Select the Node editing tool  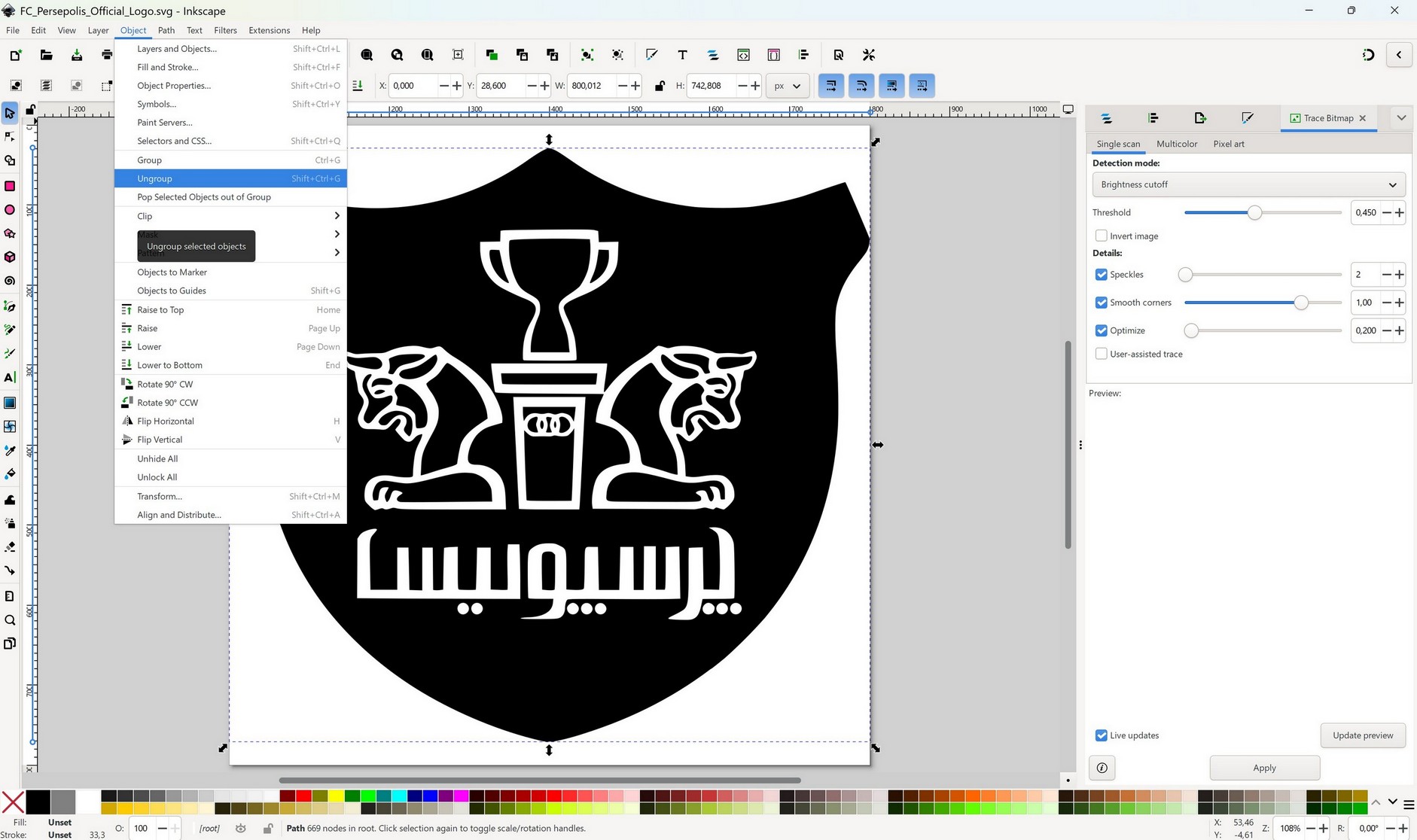(10, 137)
